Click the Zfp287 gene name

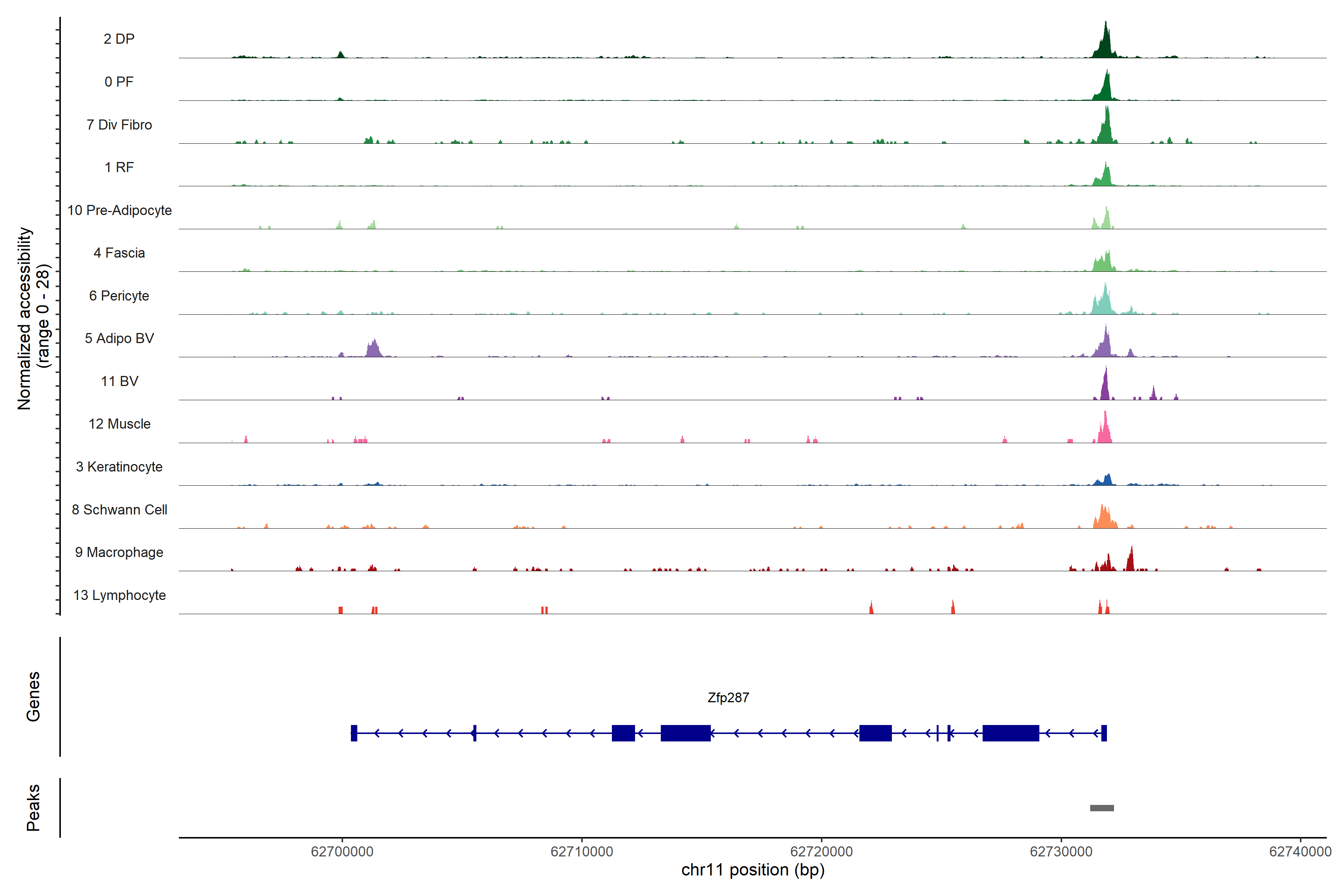[x=728, y=698]
